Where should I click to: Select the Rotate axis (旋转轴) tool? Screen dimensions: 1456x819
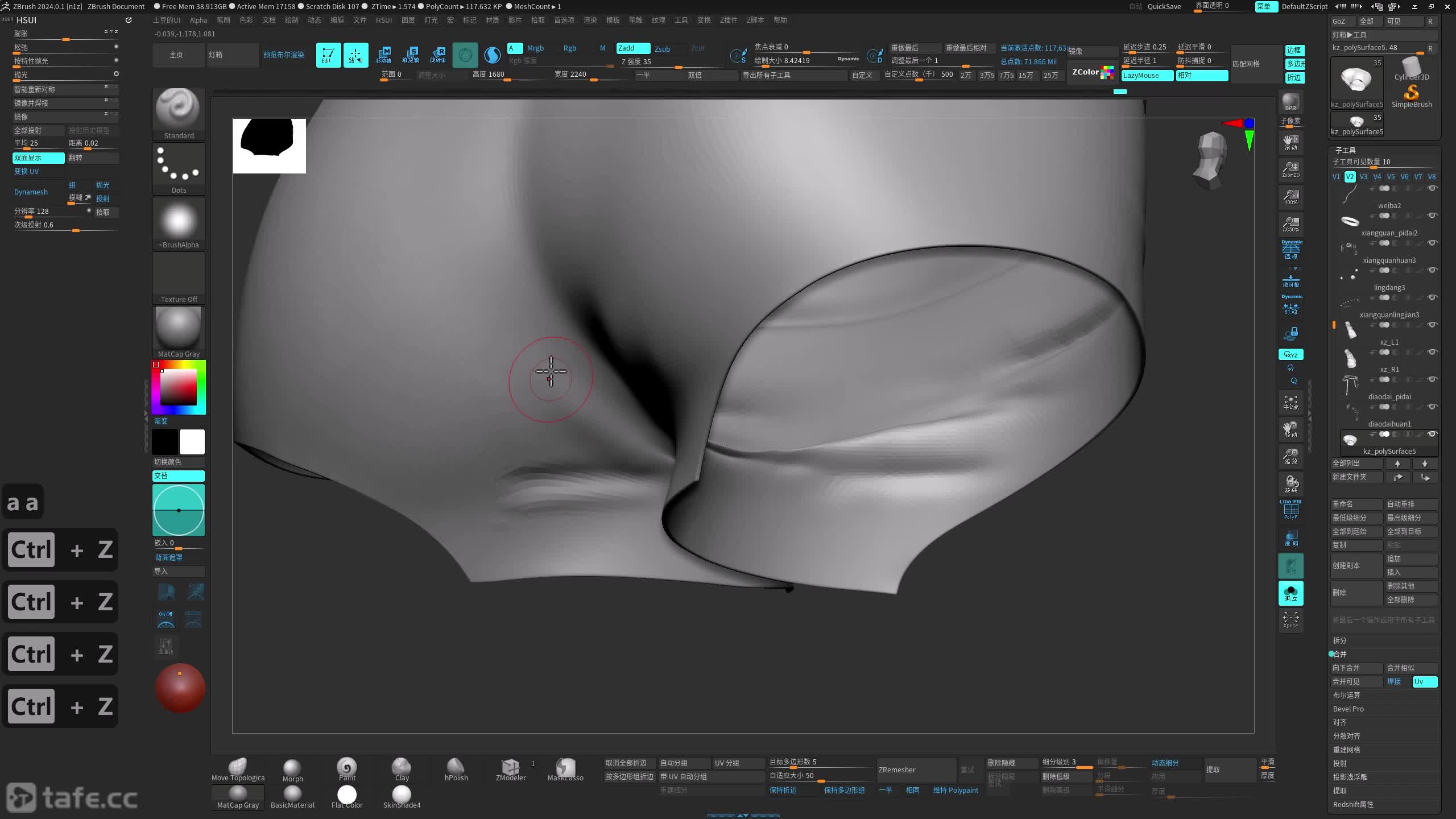[x=438, y=55]
